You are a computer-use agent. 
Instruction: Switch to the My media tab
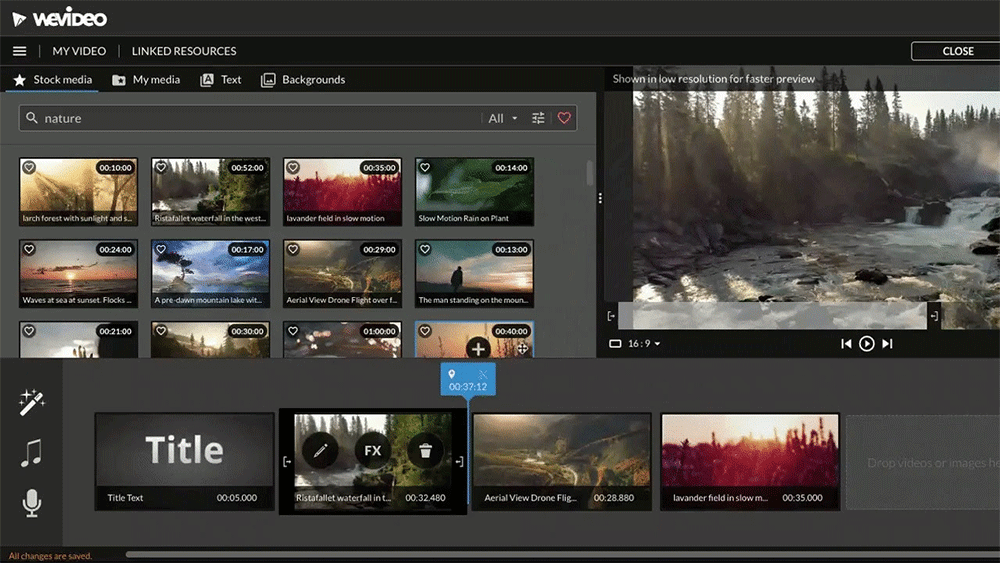[x=146, y=80]
